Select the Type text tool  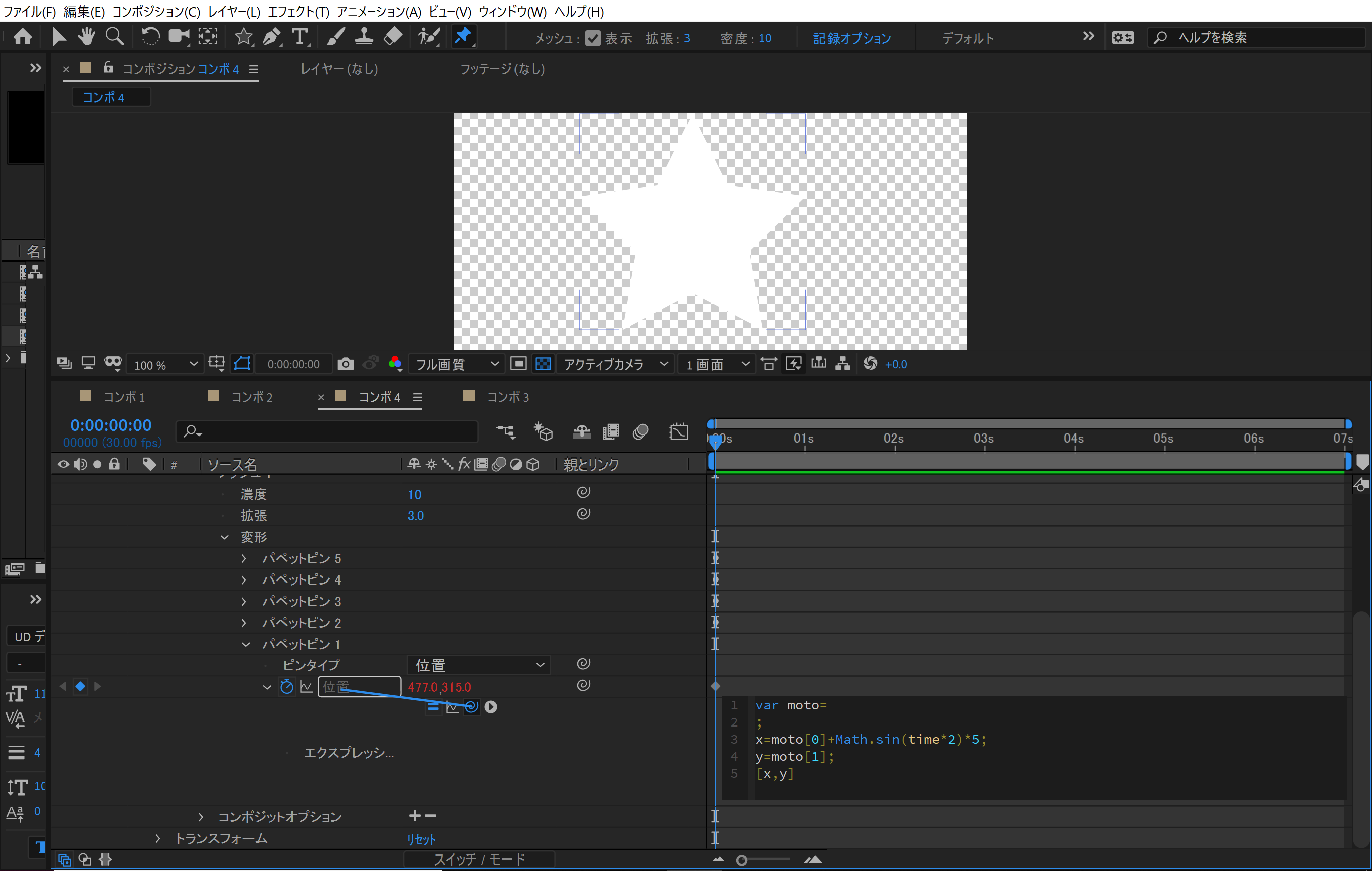coord(300,37)
